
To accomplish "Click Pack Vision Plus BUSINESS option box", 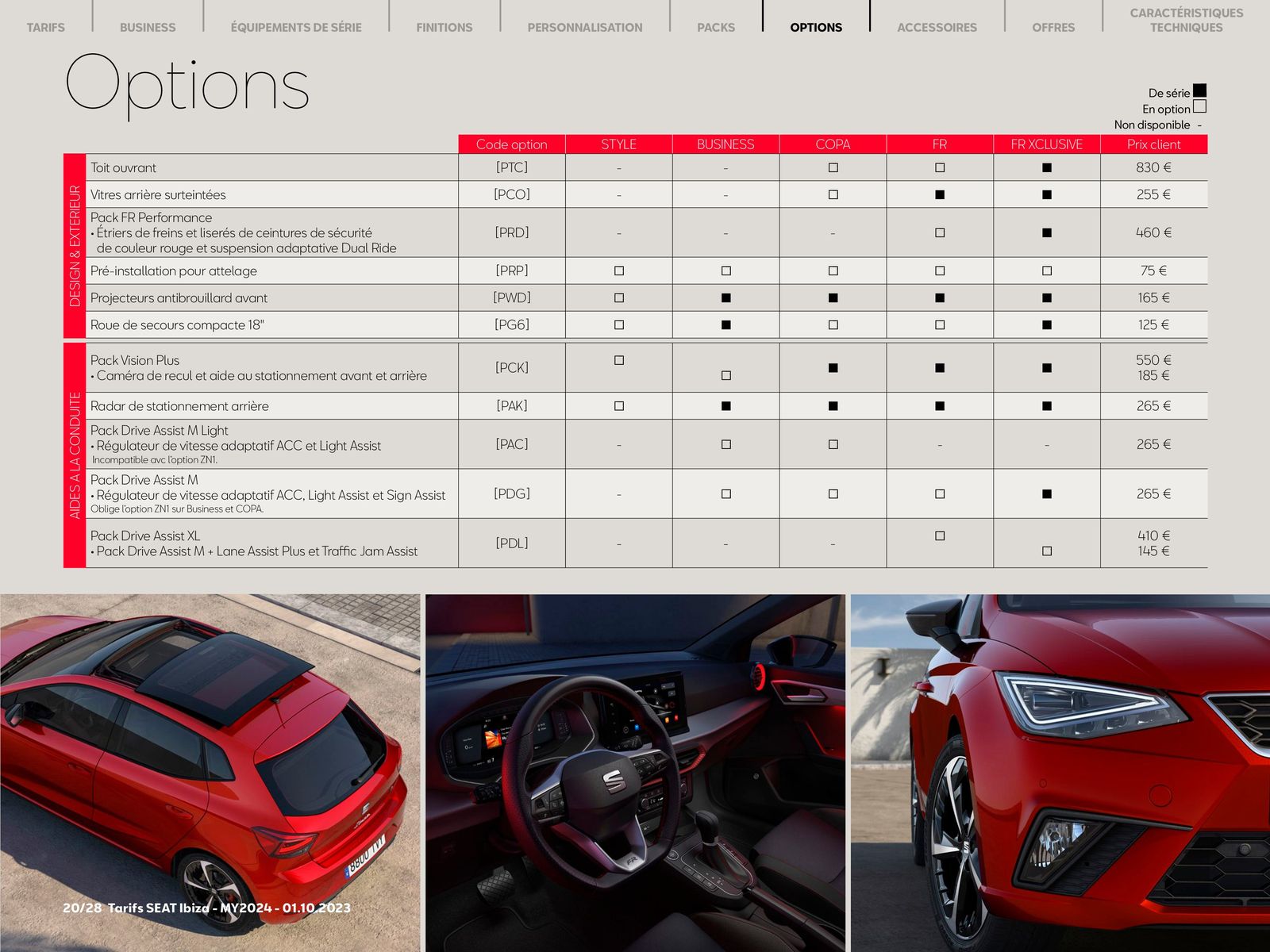I will coord(725,375).
